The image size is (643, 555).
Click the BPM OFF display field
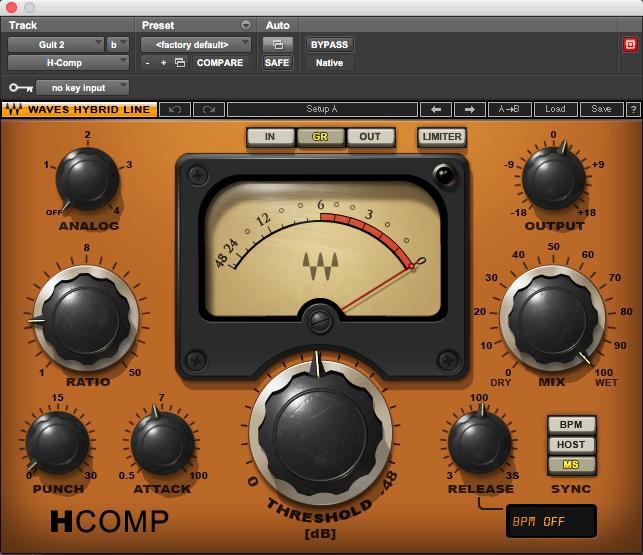pyautogui.click(x=551, y=521)
